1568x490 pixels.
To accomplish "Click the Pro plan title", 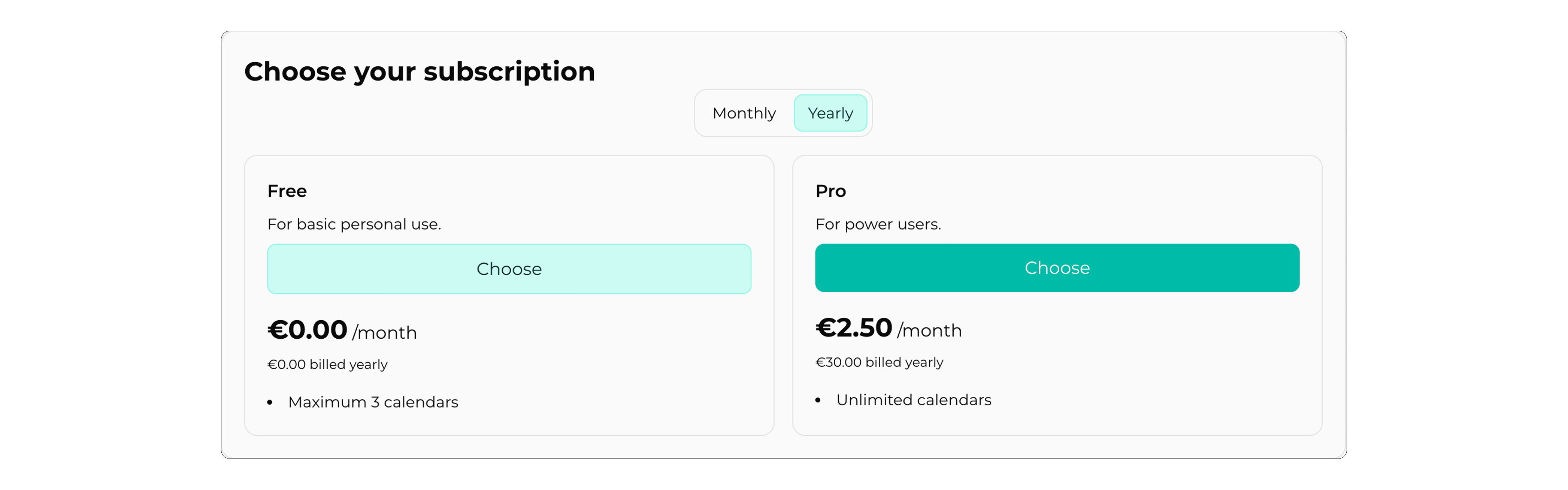I will pos(830,191).
